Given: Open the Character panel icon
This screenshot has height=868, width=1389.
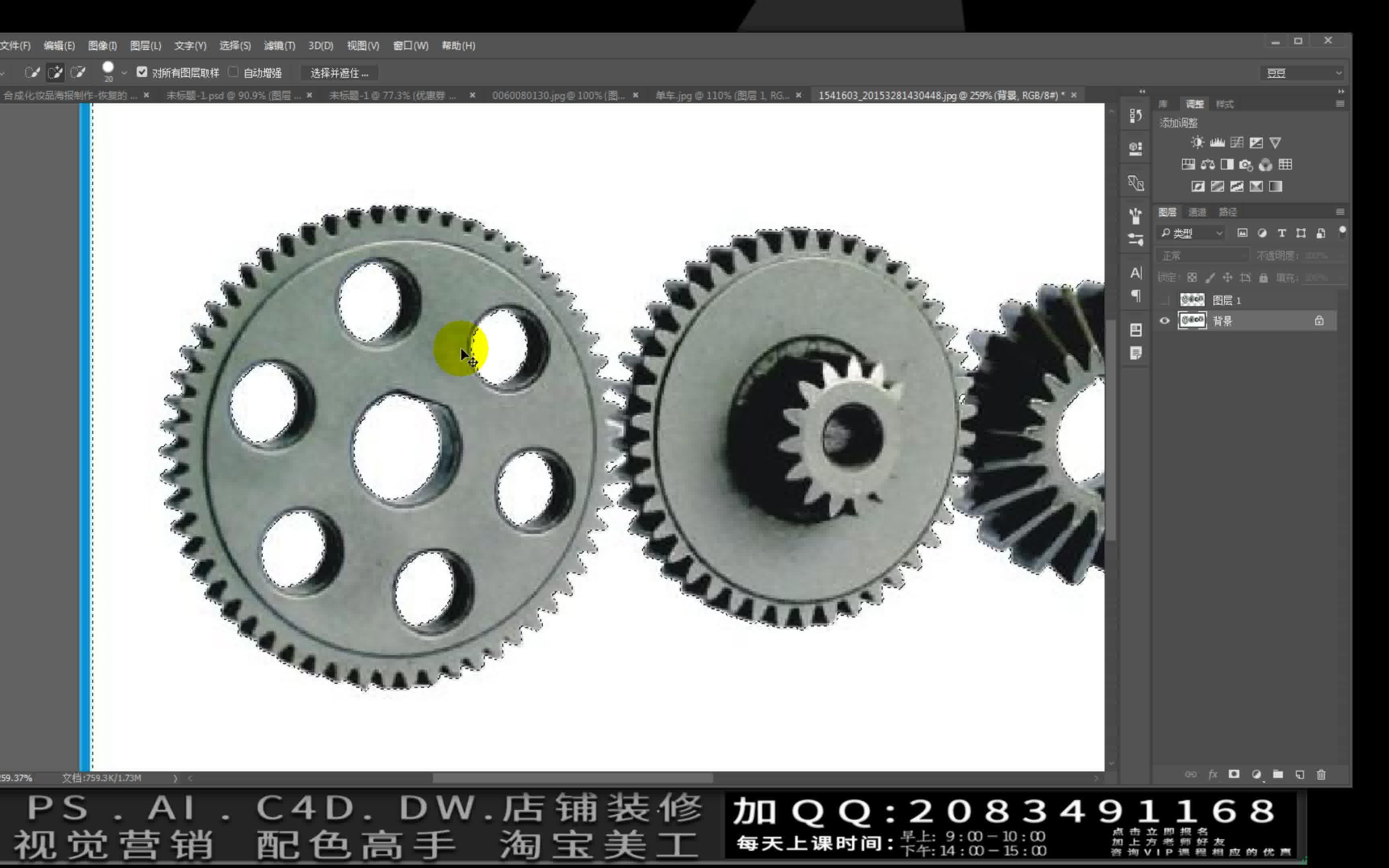Looking at the screenshot, I should coord(1135,273).
